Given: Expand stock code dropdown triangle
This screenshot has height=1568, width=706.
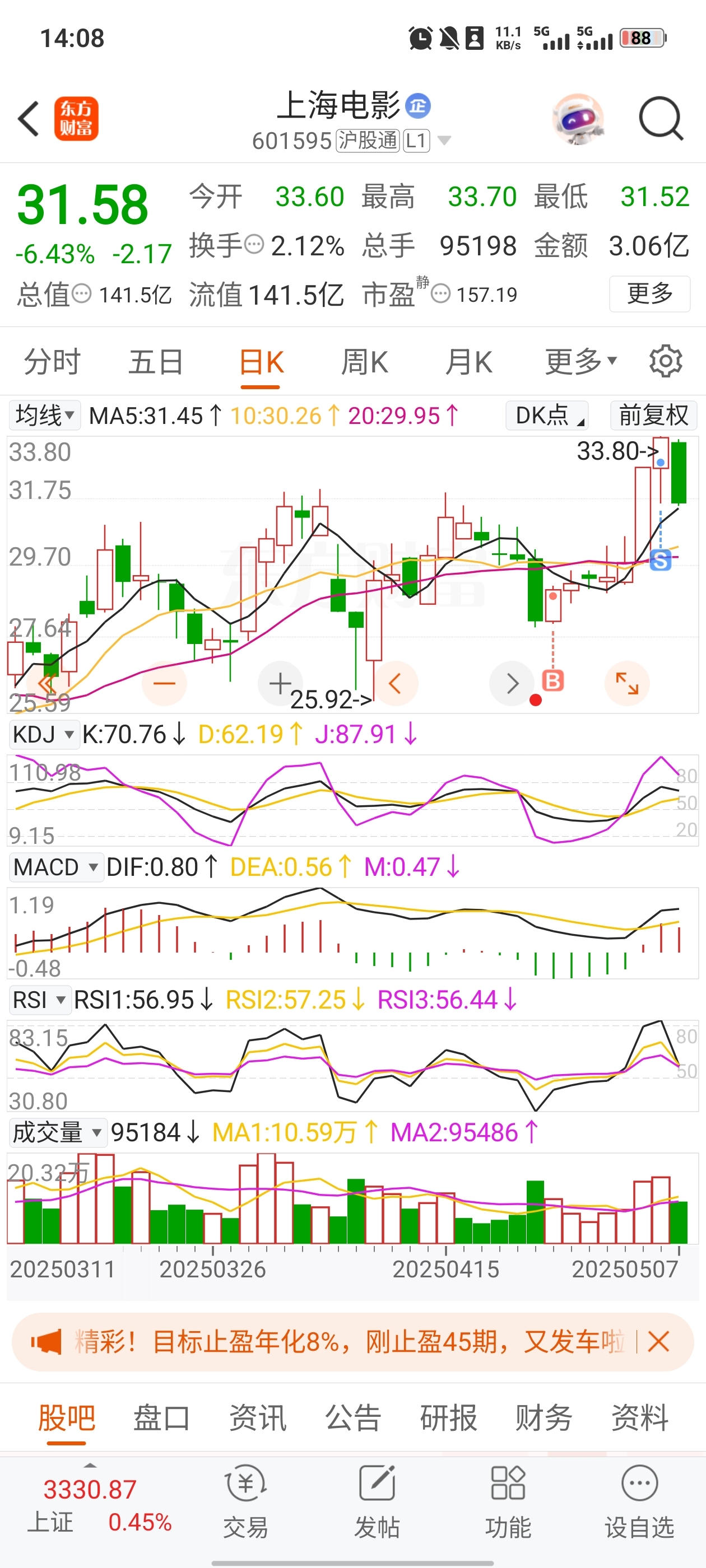Looking at the screenshot, I should click(445, 141).
